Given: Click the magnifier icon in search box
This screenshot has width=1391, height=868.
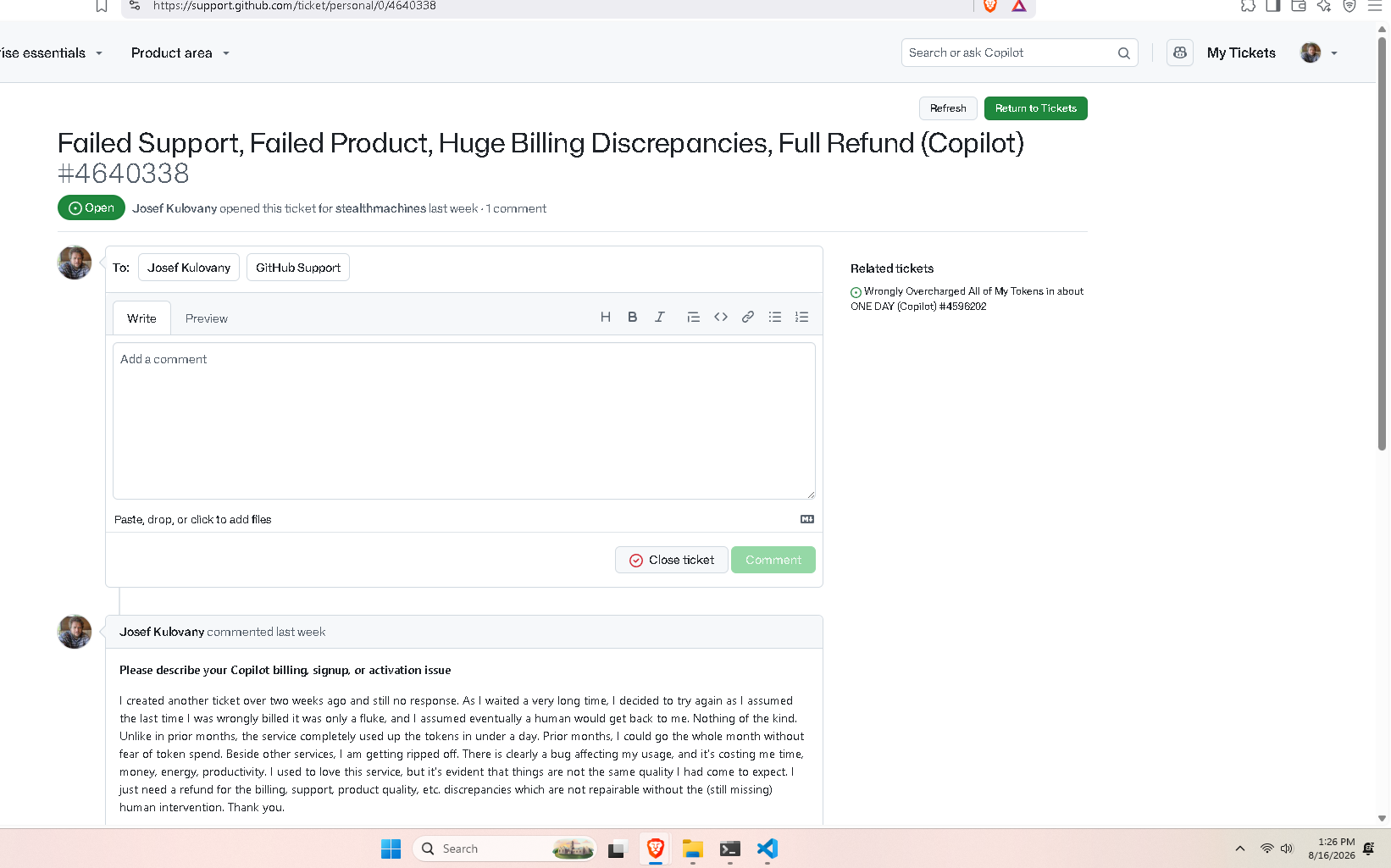Looking at the screenshot, I should coord(1124,53).
